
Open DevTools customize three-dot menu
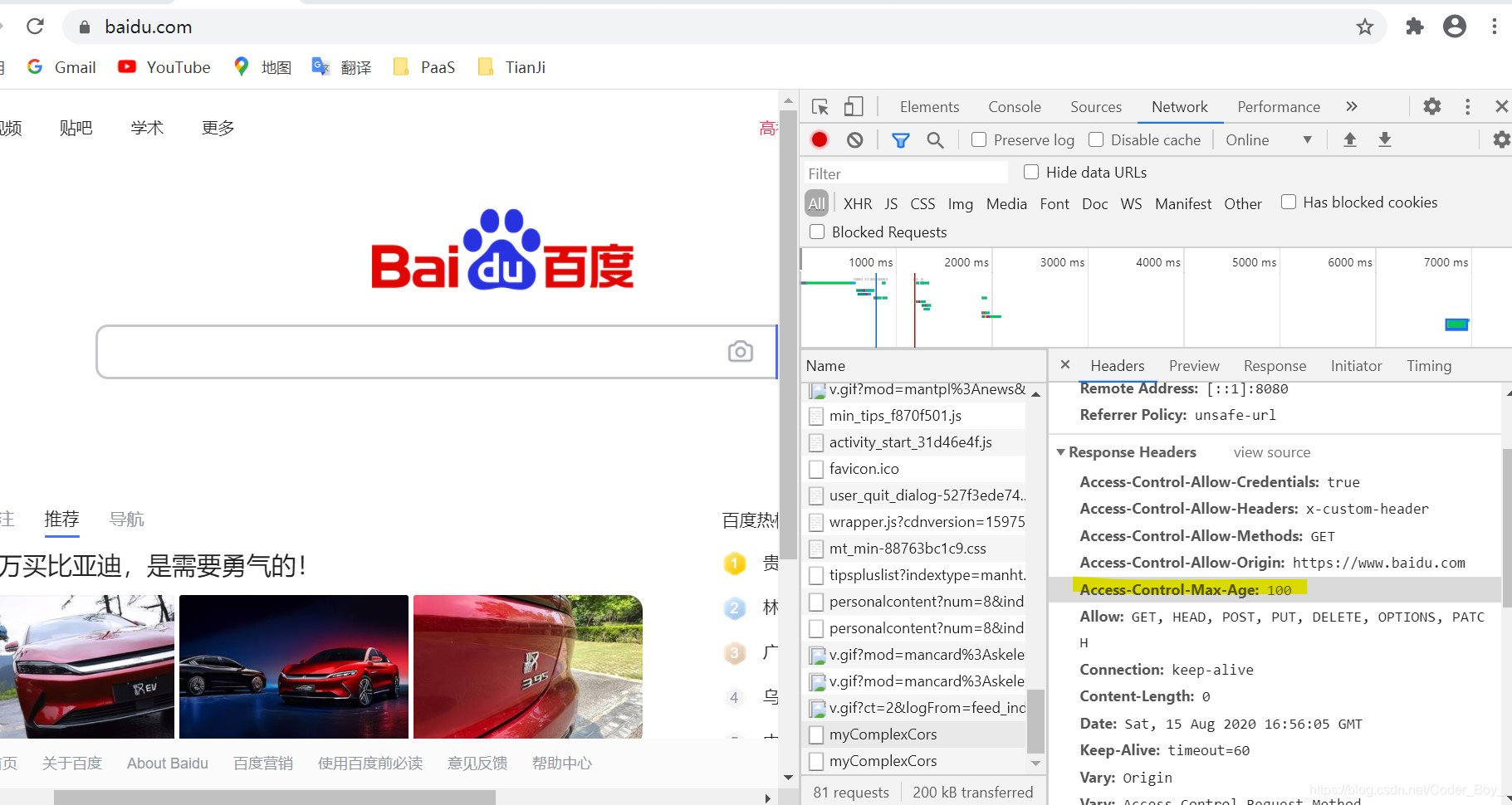pyautogui.click(x=1467, y=106)
